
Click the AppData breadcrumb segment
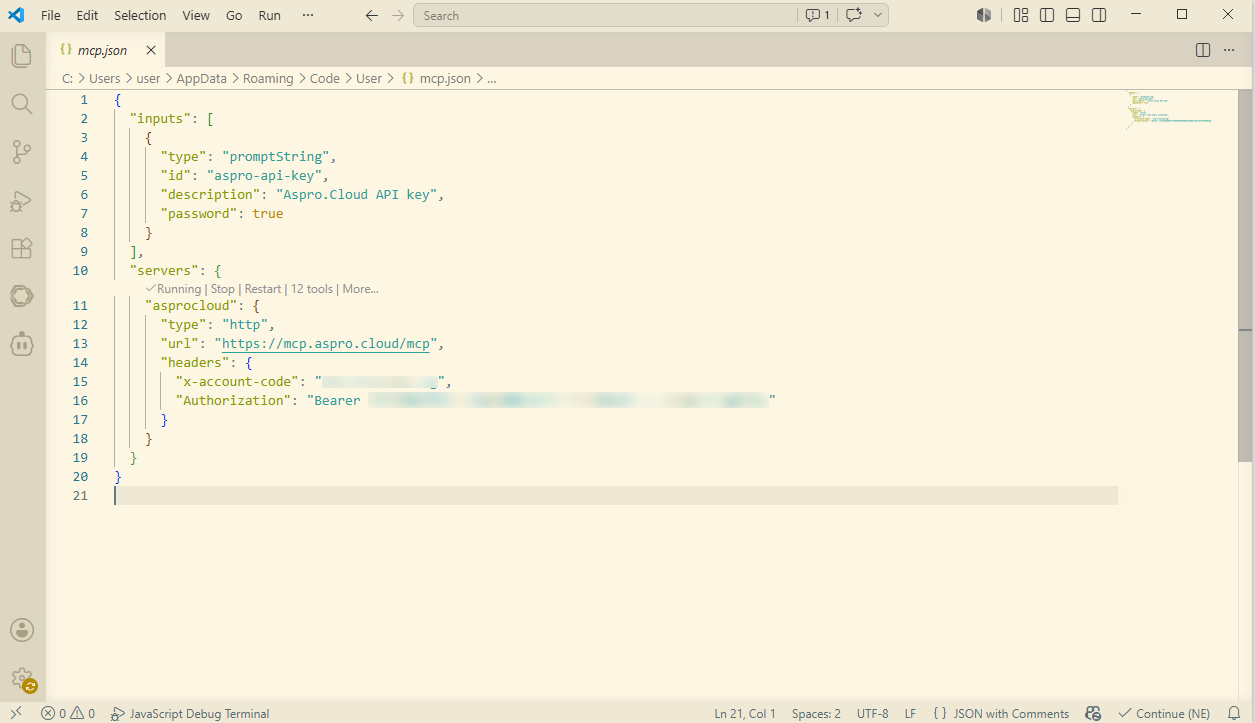click(202, 78)
